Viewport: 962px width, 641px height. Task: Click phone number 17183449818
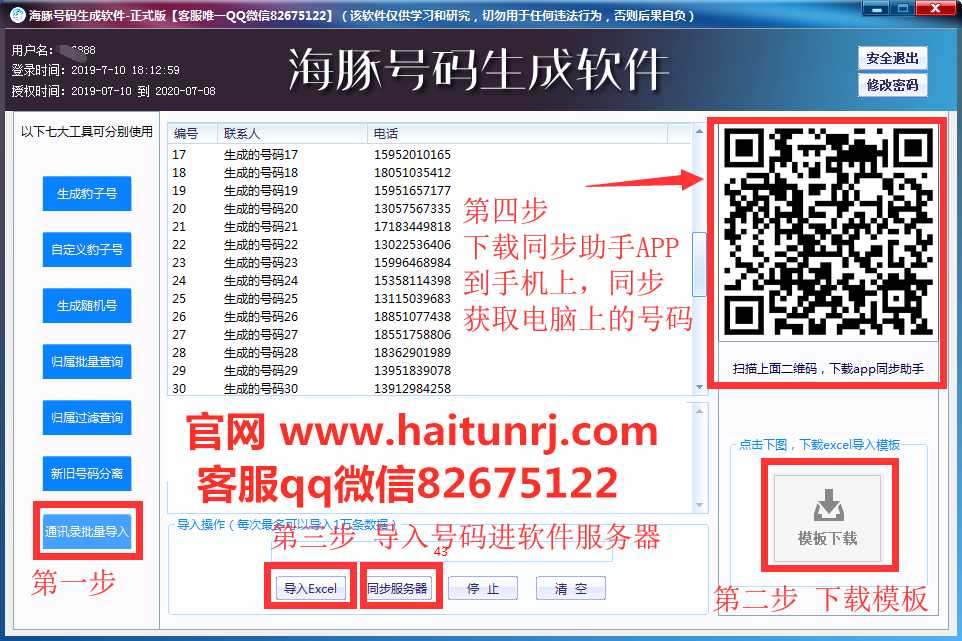412,226
